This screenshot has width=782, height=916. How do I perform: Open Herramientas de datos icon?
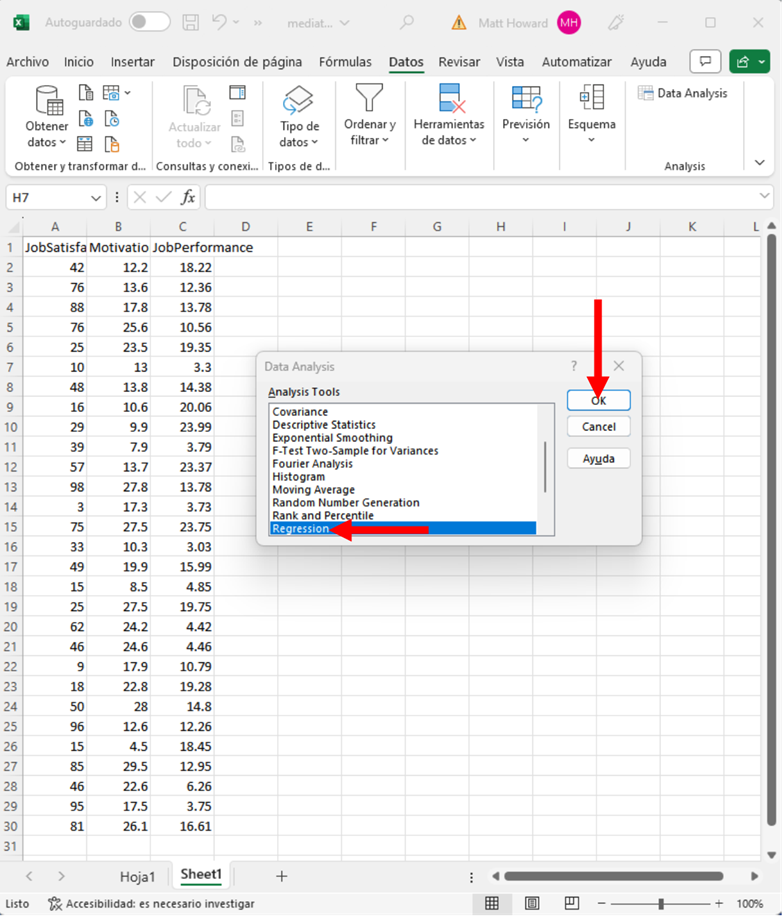(x=448, y=99)
